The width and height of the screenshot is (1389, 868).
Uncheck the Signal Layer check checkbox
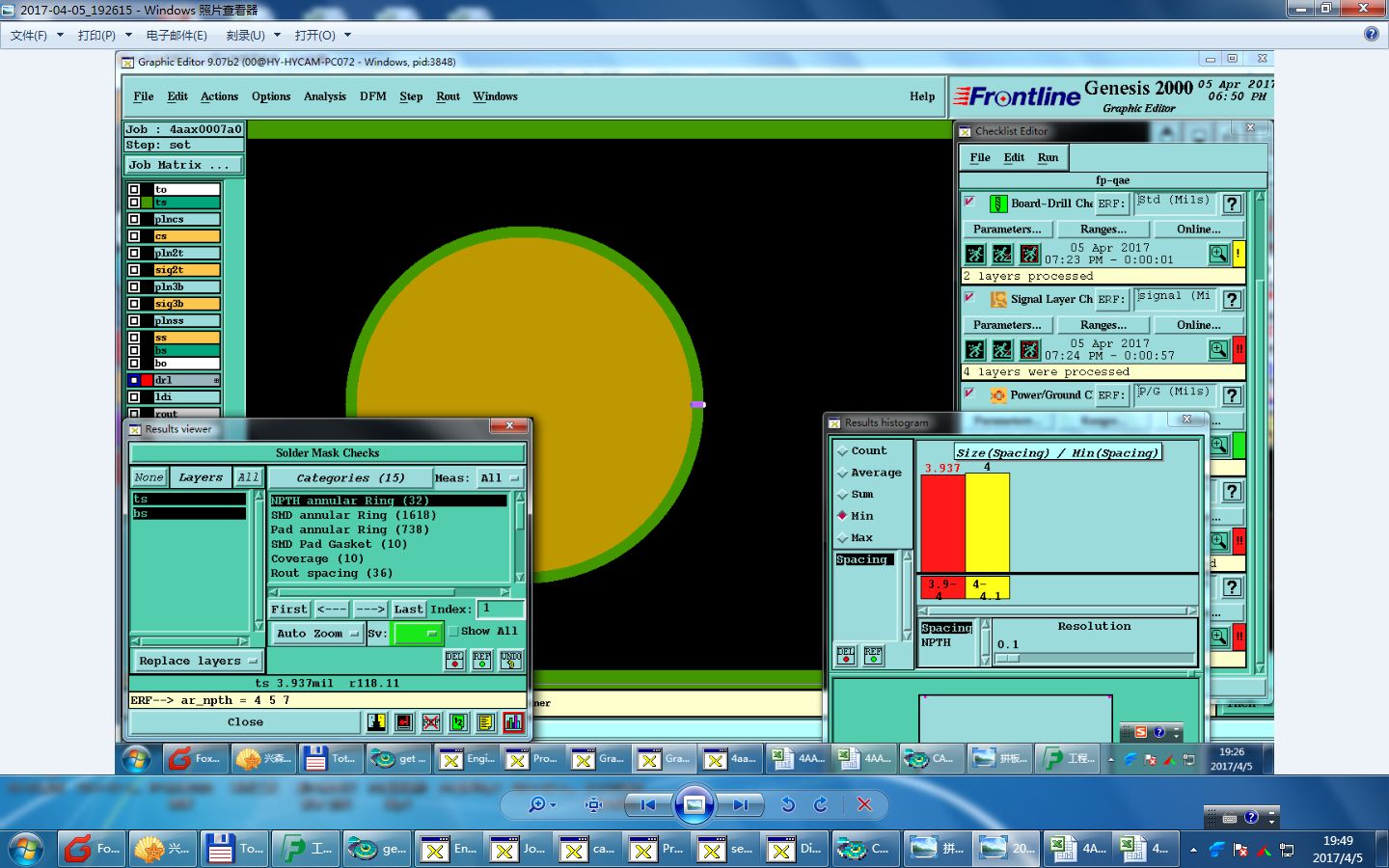click(969, 298)
